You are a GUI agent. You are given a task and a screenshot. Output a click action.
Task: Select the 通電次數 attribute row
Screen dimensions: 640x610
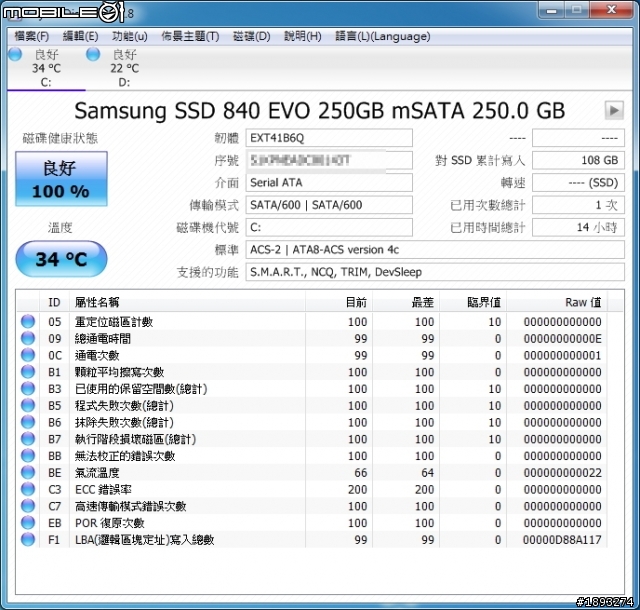[312, 355]
